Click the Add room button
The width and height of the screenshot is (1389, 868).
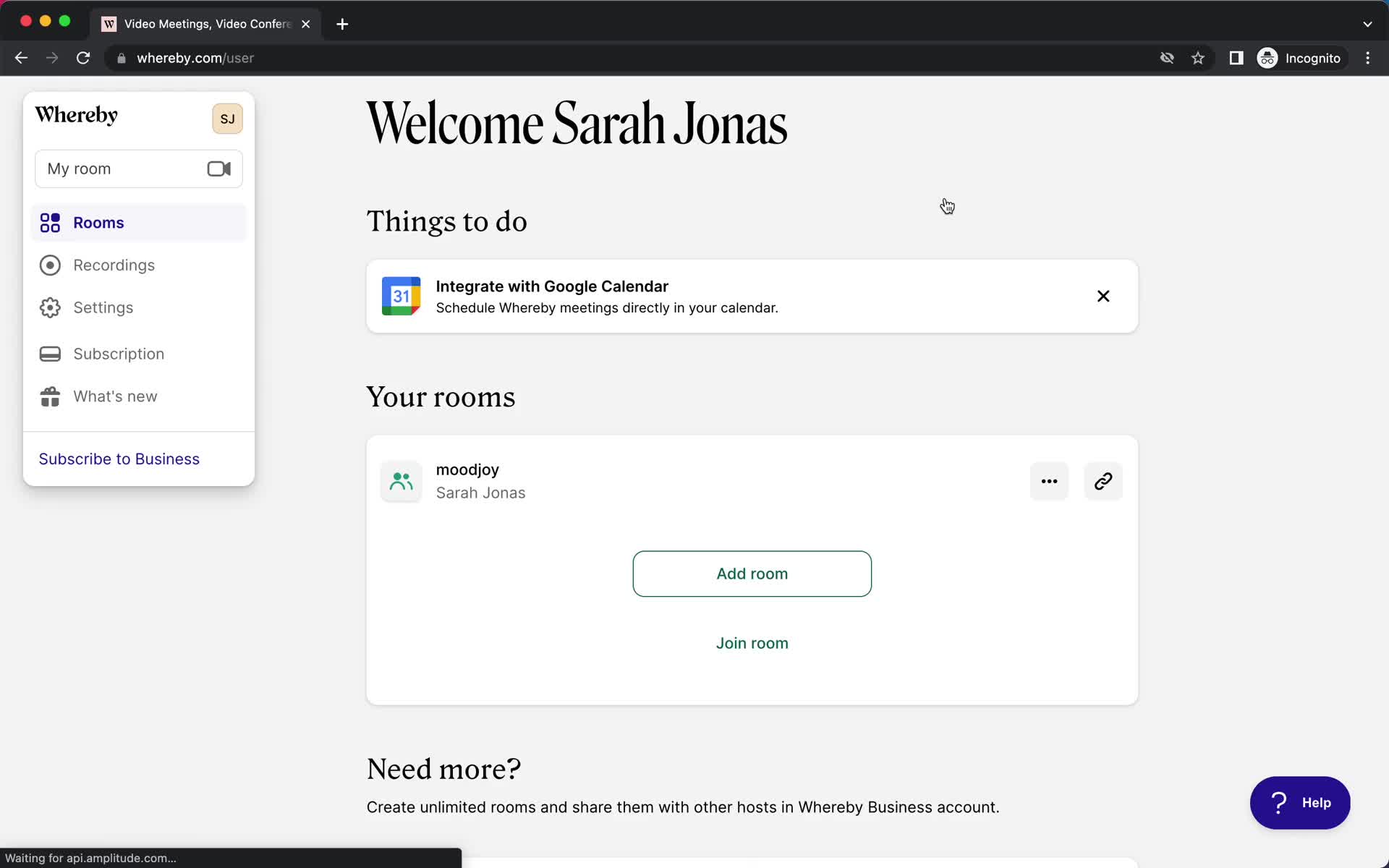[x=752, y=574]
